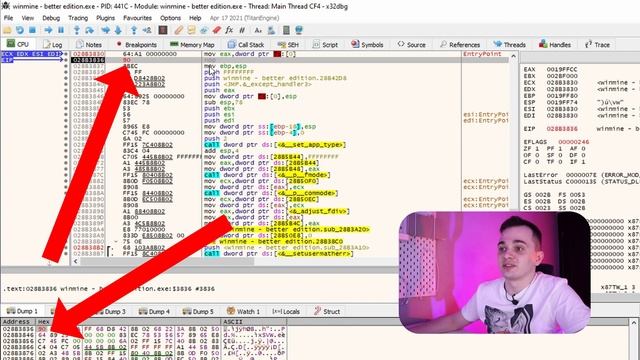640x360 pixels.
Task: Switch to the Script tab
Action: 325,44
